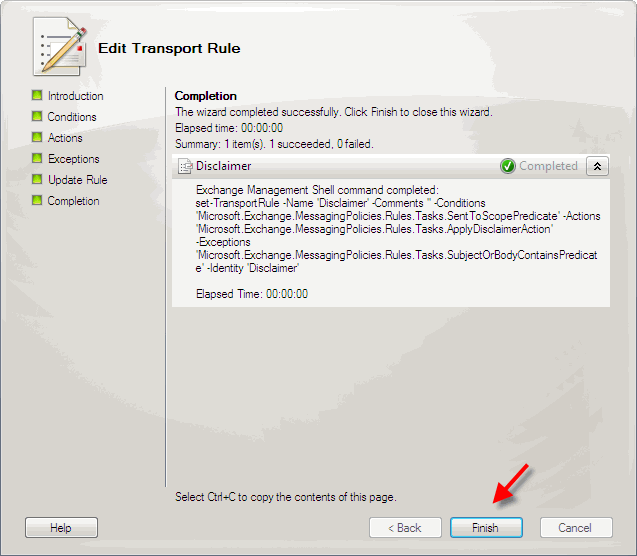Image resolution: width=637 pixels, height=556 pixels.
Task: Click the green square beside Completion step
Action: tap(37, 200)
